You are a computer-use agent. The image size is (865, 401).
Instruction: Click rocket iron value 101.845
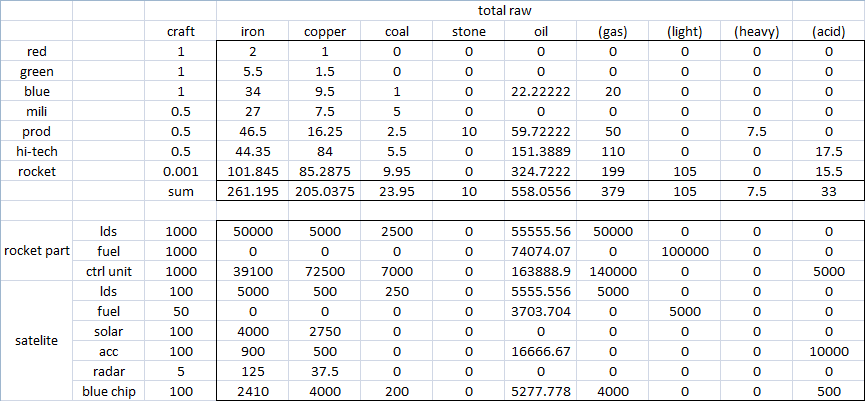pyautogui.click(x=253, y=171)
